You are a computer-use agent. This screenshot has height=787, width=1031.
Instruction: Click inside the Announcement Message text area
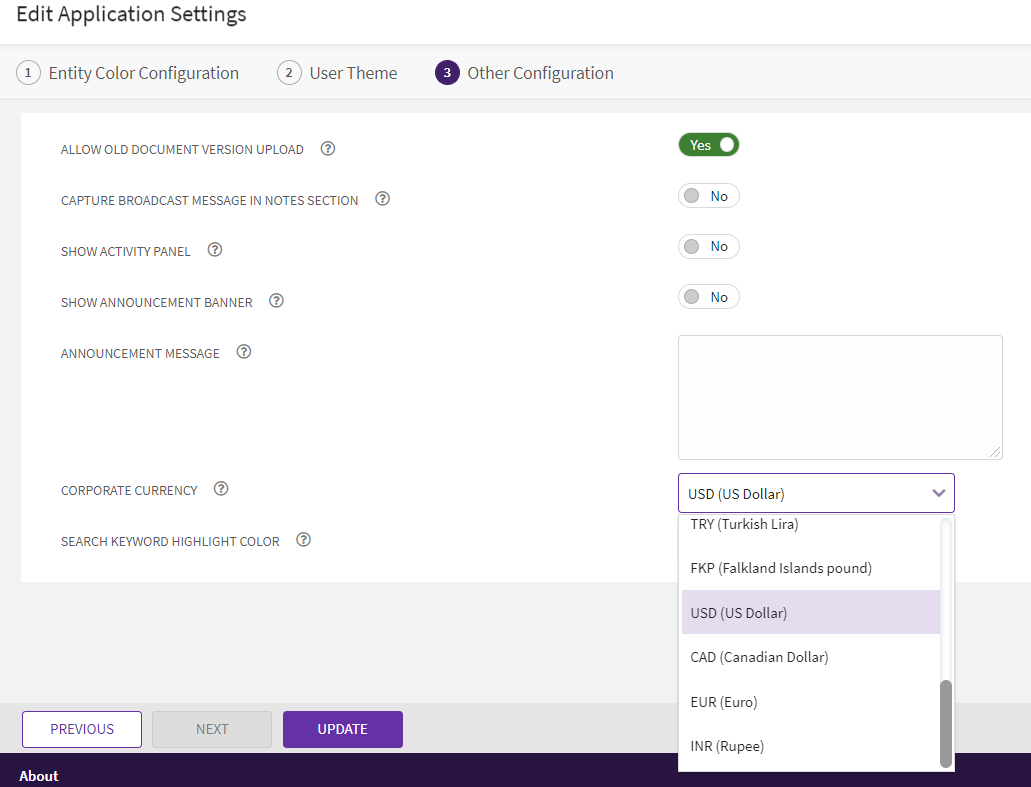click(x=839, y=397)
